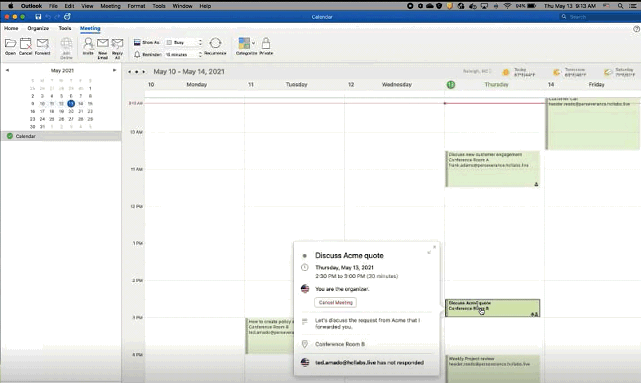Click the save icon in the title bar
The width and height of the screenshot is (641, 383).
[38, 17]
